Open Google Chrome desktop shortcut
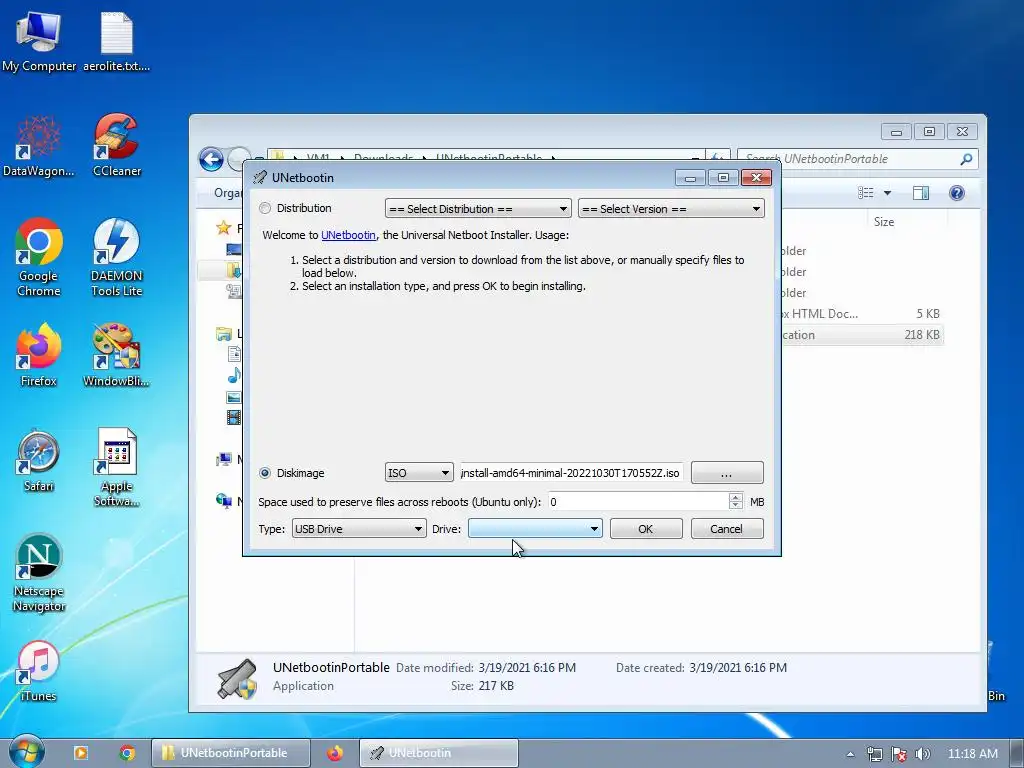This screenshot has width=1024, height=768. [39, 258]
